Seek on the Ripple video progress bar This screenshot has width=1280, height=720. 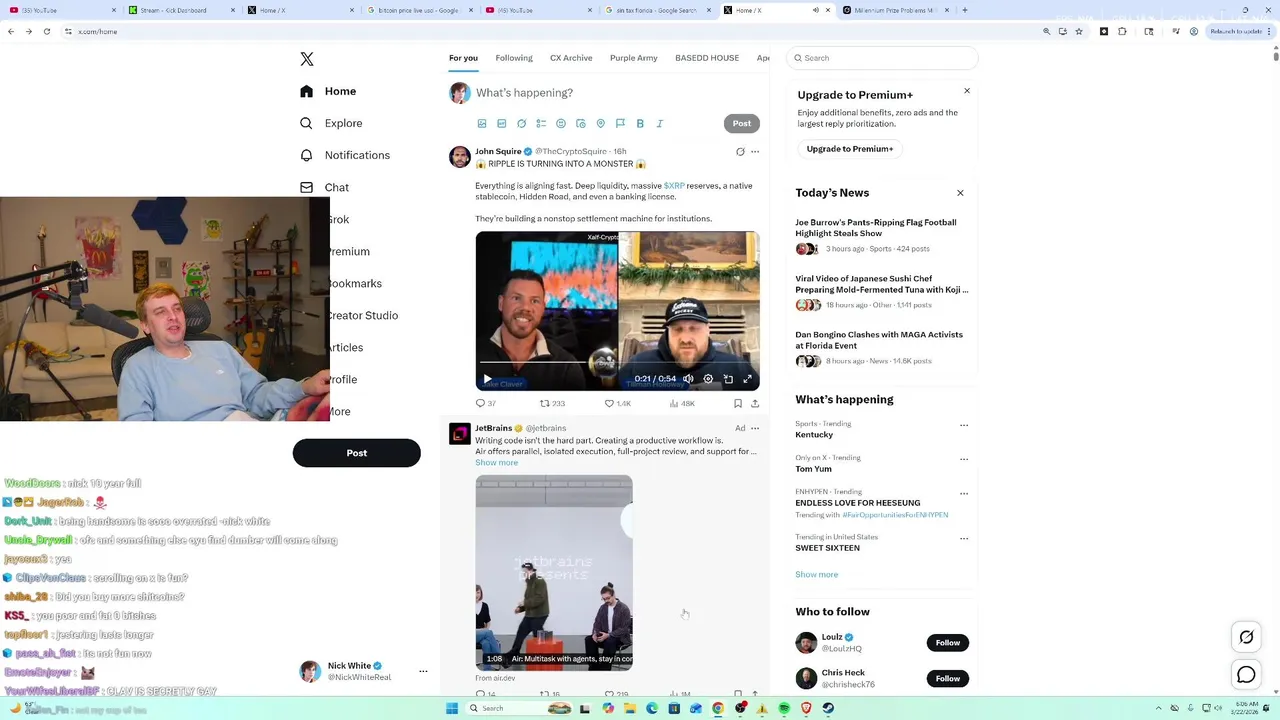[617, 362]
